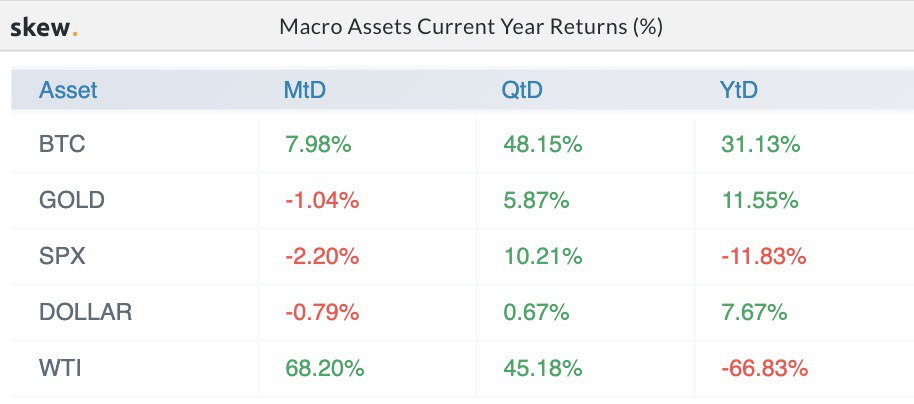Select the WTI asset row label
914x404 pixels.
(x=60, y=368)
